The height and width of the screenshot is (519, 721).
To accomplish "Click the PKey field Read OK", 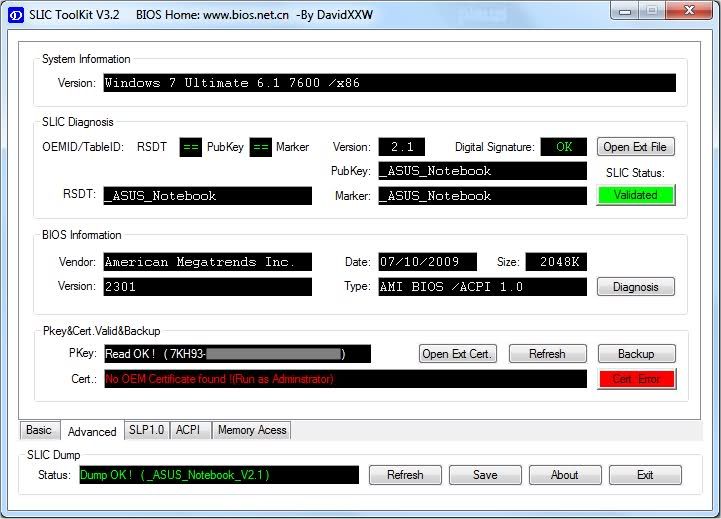I will 237,354.
